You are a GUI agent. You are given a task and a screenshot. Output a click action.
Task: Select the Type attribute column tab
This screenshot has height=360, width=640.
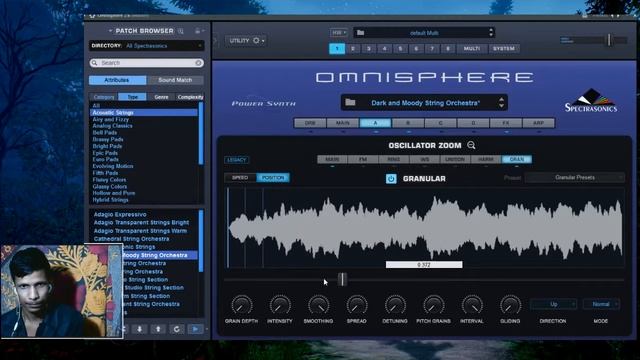(x=133, y=97)
